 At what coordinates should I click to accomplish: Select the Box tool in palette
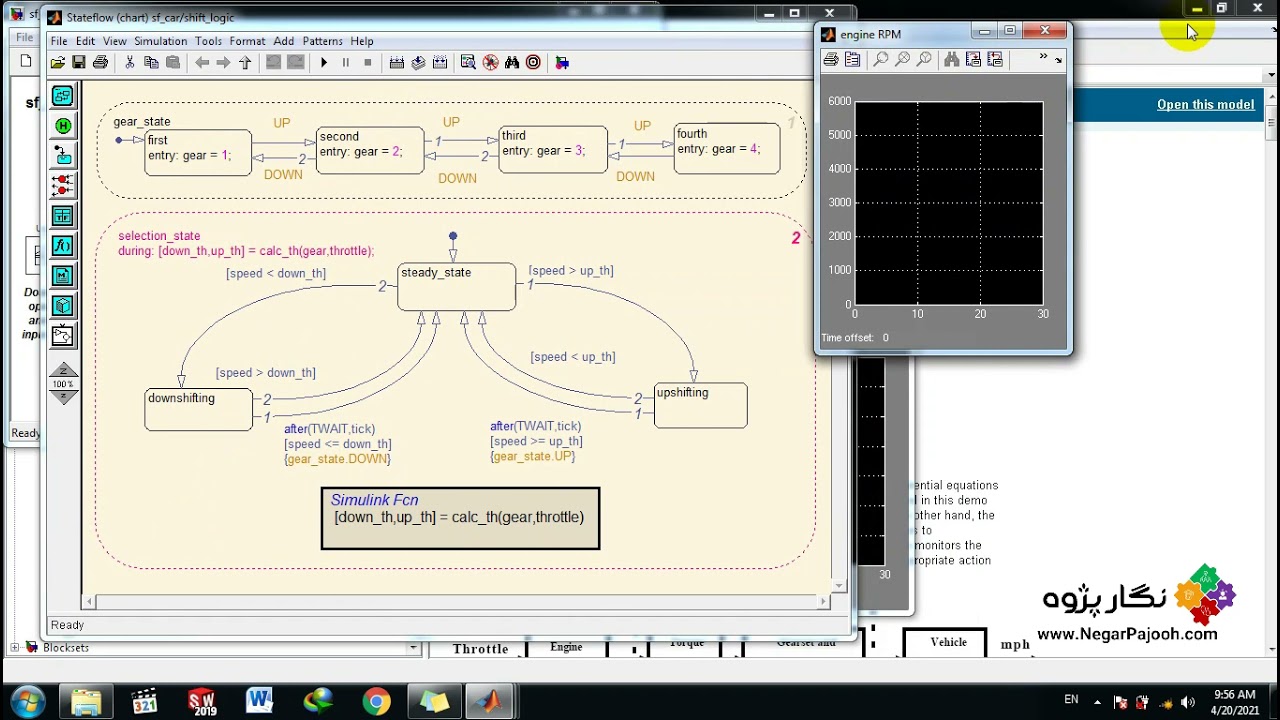pyautogui.click(x=62, y=306)
